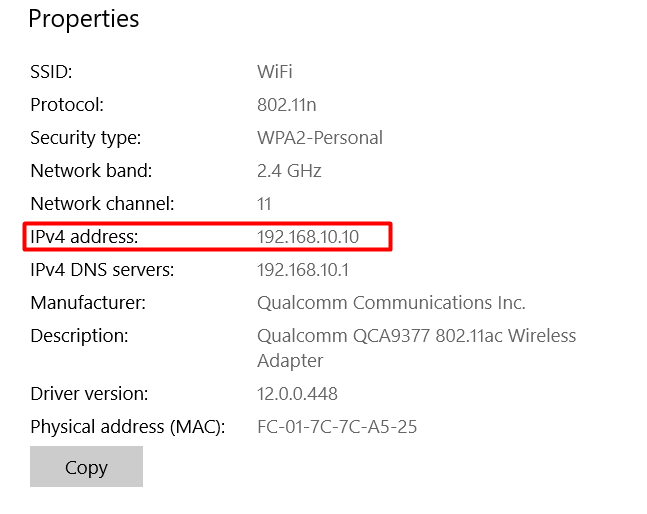Click the SSID label
647x514 pixels.
52,72
